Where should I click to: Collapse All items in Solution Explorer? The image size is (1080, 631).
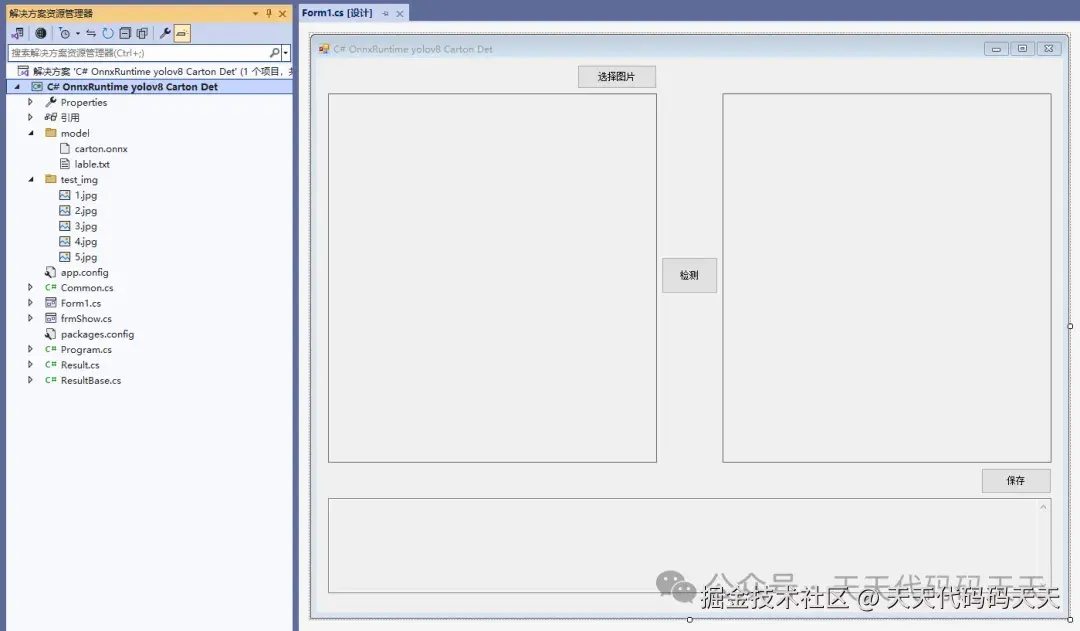tap(123, 33)
